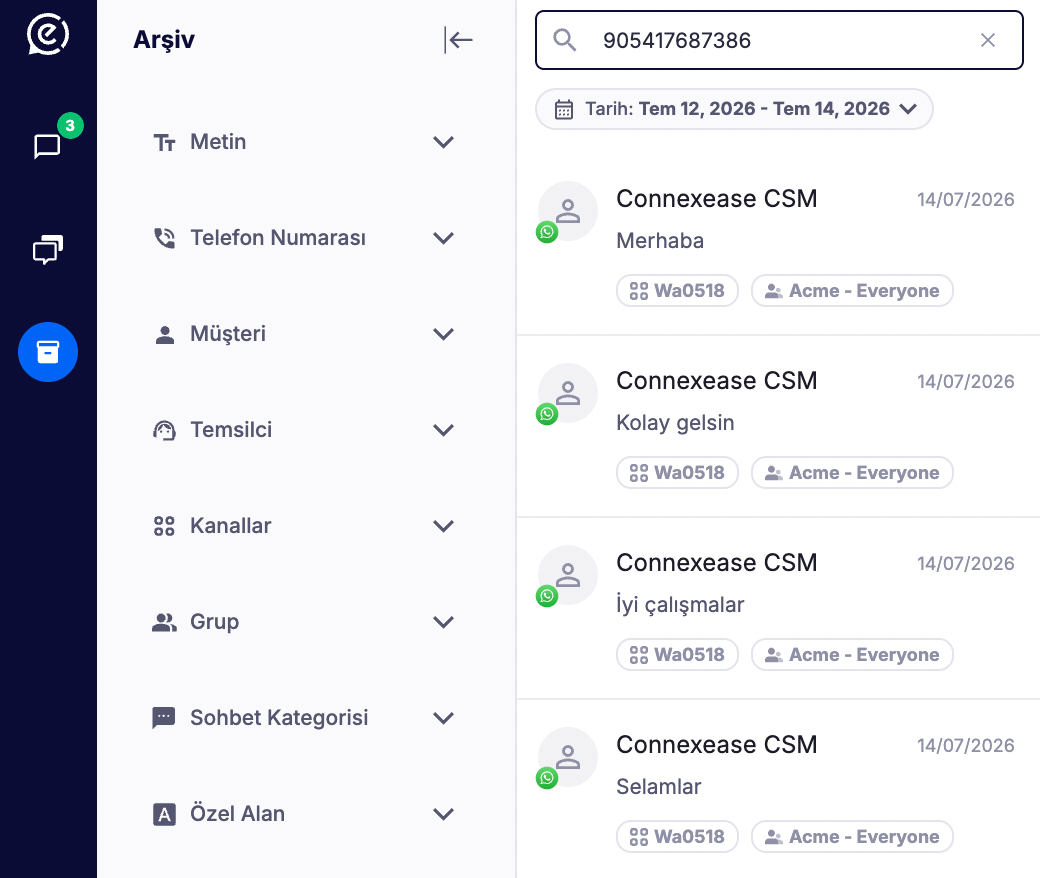This screenshot has width=1040, height=878.
Task: Select the Arşiv archive box icon
Action: point(48,352)
